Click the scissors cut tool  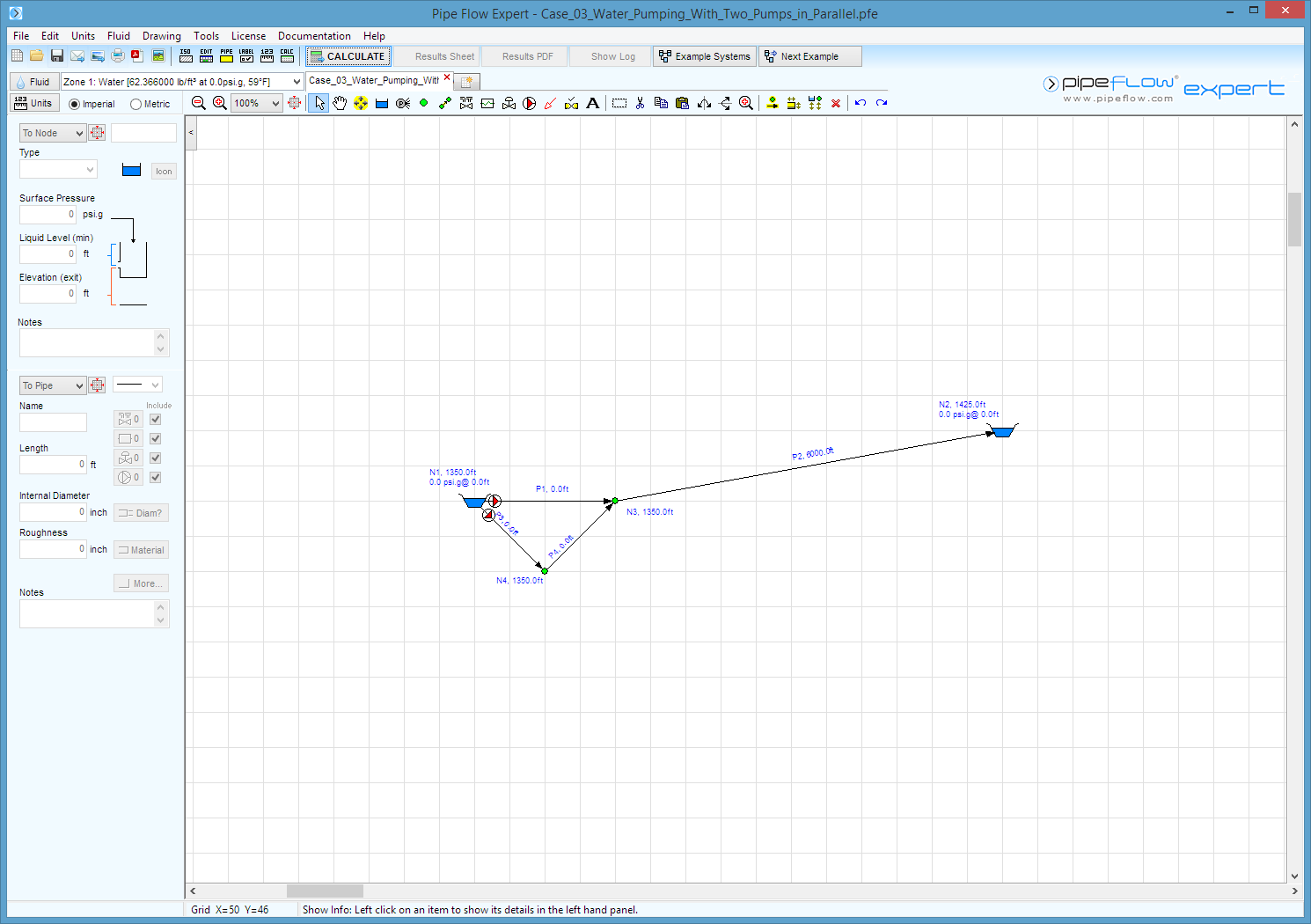click(640, 103)
